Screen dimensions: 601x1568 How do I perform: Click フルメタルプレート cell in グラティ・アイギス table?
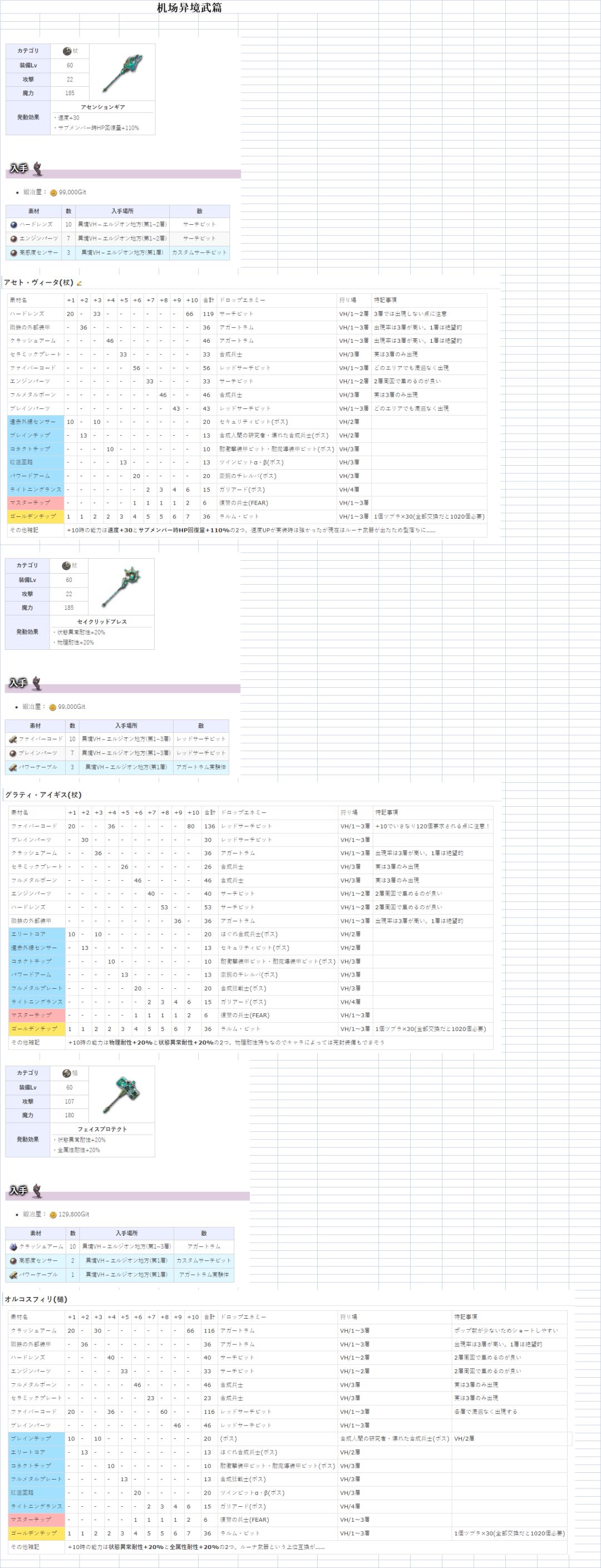tap(37, 989)
